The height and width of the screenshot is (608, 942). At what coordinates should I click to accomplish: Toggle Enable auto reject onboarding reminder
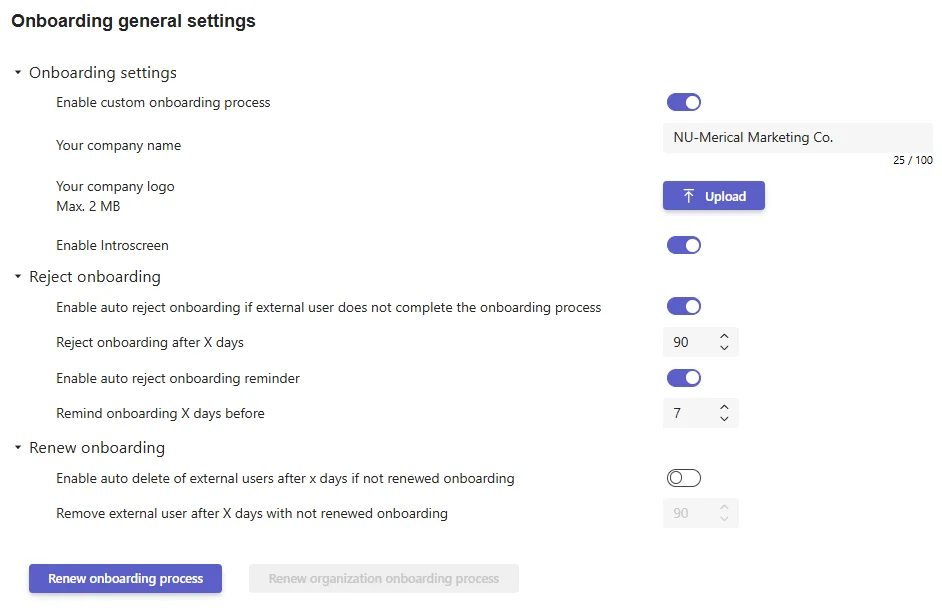point(684,378)
